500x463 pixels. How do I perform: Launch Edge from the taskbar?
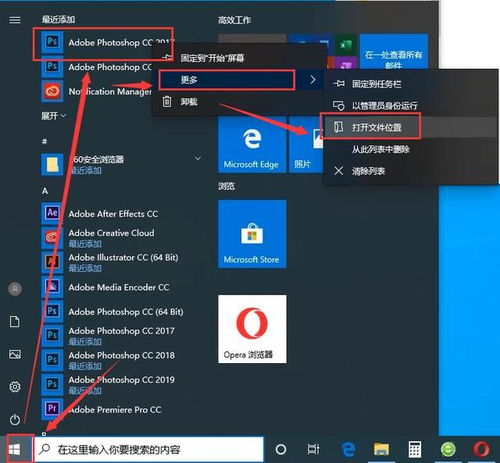click(x=348, y=449)
